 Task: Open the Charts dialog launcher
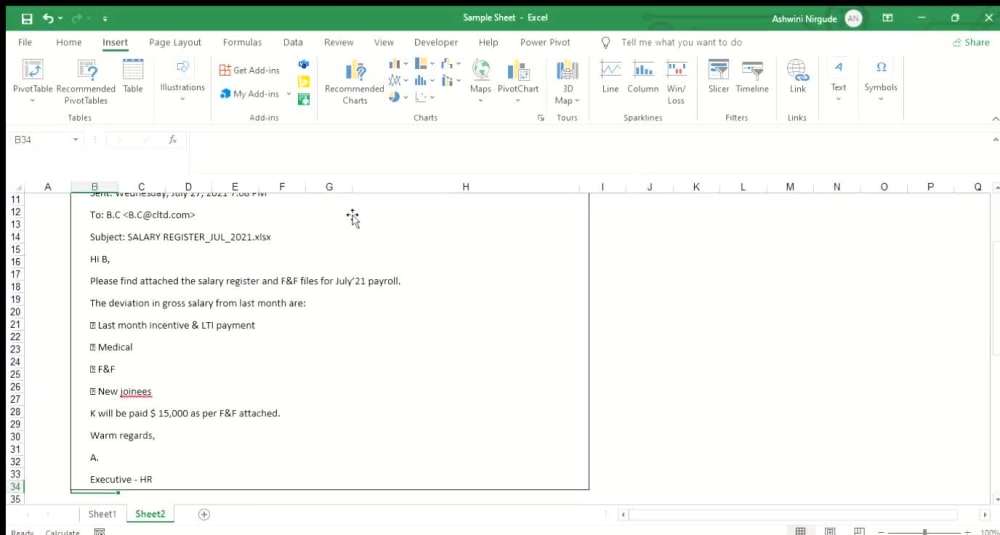coord(540,118)
